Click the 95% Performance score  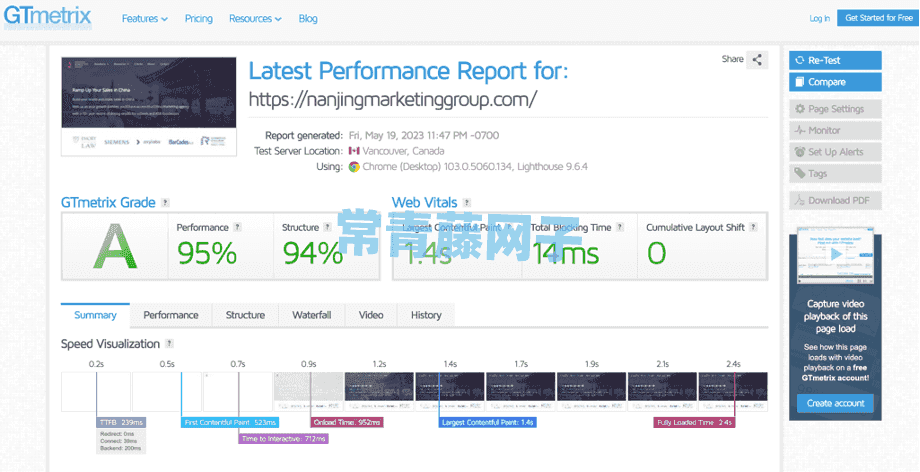click(x=207, y=254)
